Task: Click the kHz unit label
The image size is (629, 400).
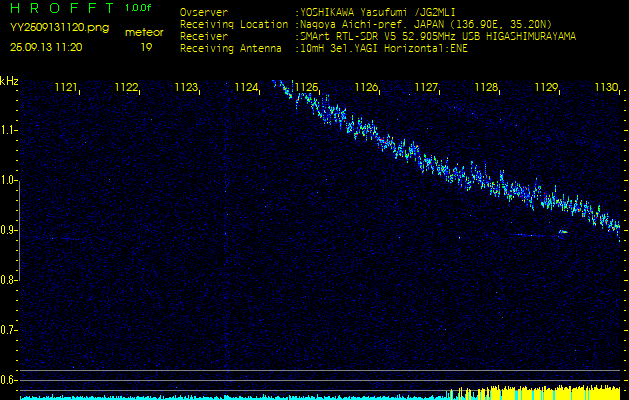Action: tap(9, 81)
